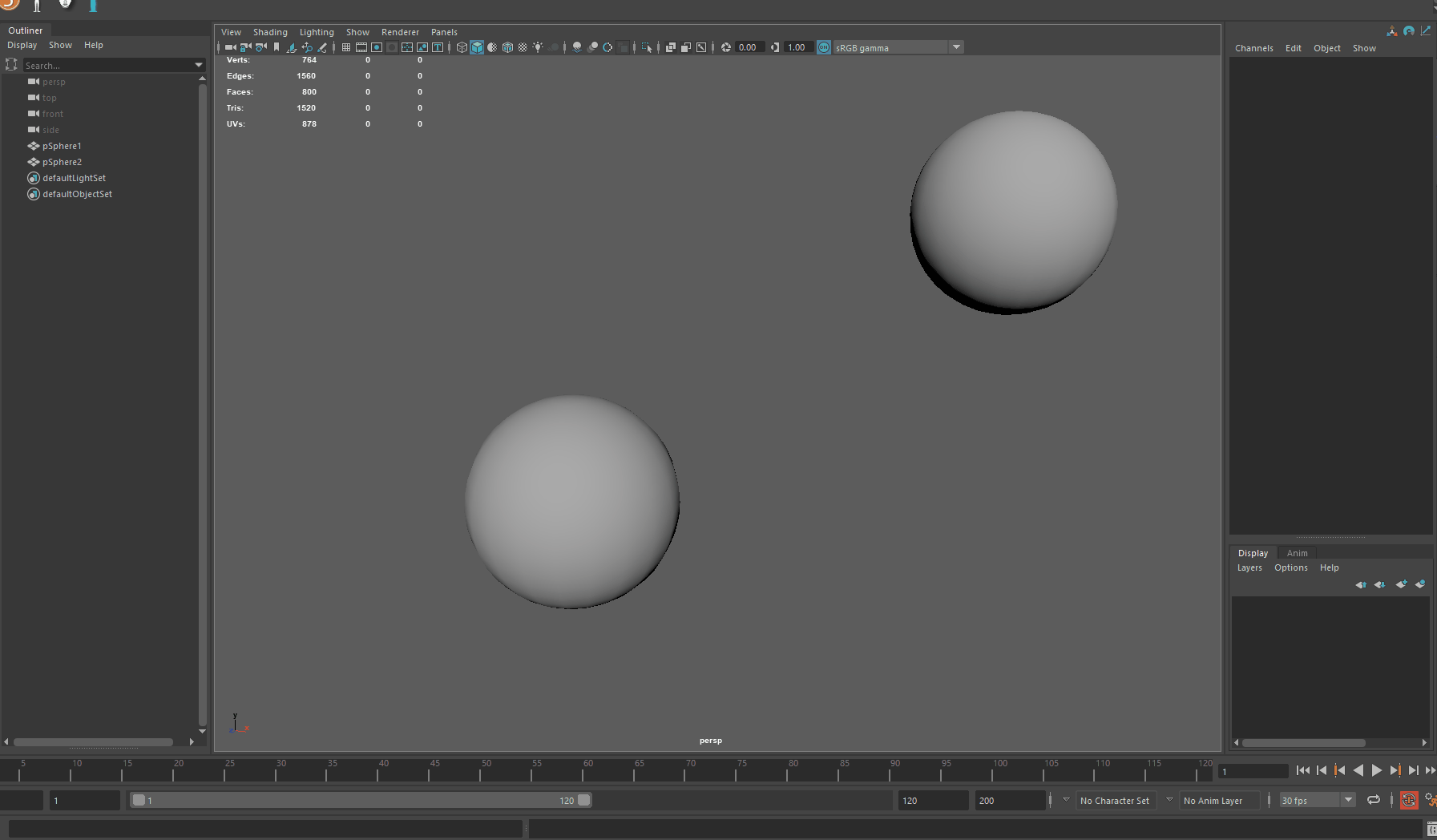Click the wireframe shading cube icon

coord(462,47)
